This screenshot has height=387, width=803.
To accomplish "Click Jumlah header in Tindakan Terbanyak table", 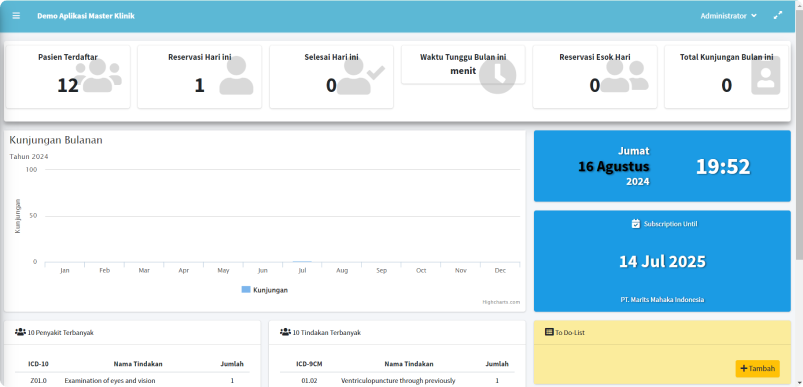I will point(497,364).
